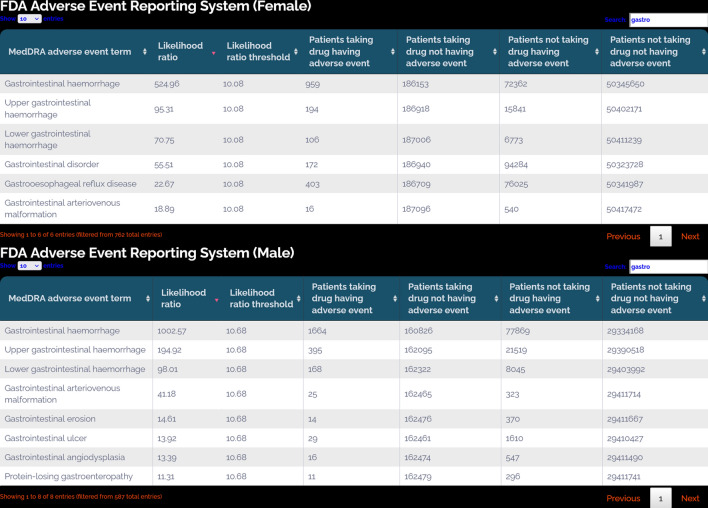The image size is (708, 508).
Task: Open Show entries dropdown in Male table
Action: [x=29, y=266]
